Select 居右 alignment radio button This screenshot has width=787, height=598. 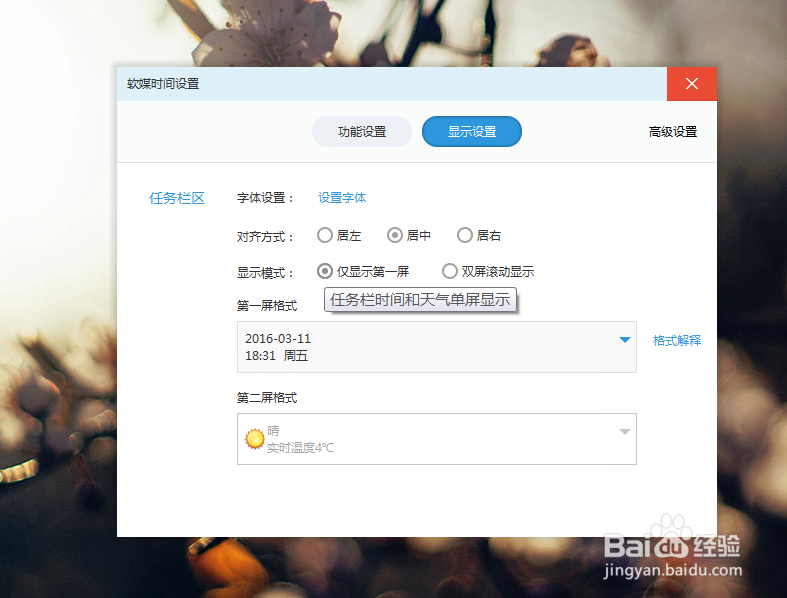(465, 235)
